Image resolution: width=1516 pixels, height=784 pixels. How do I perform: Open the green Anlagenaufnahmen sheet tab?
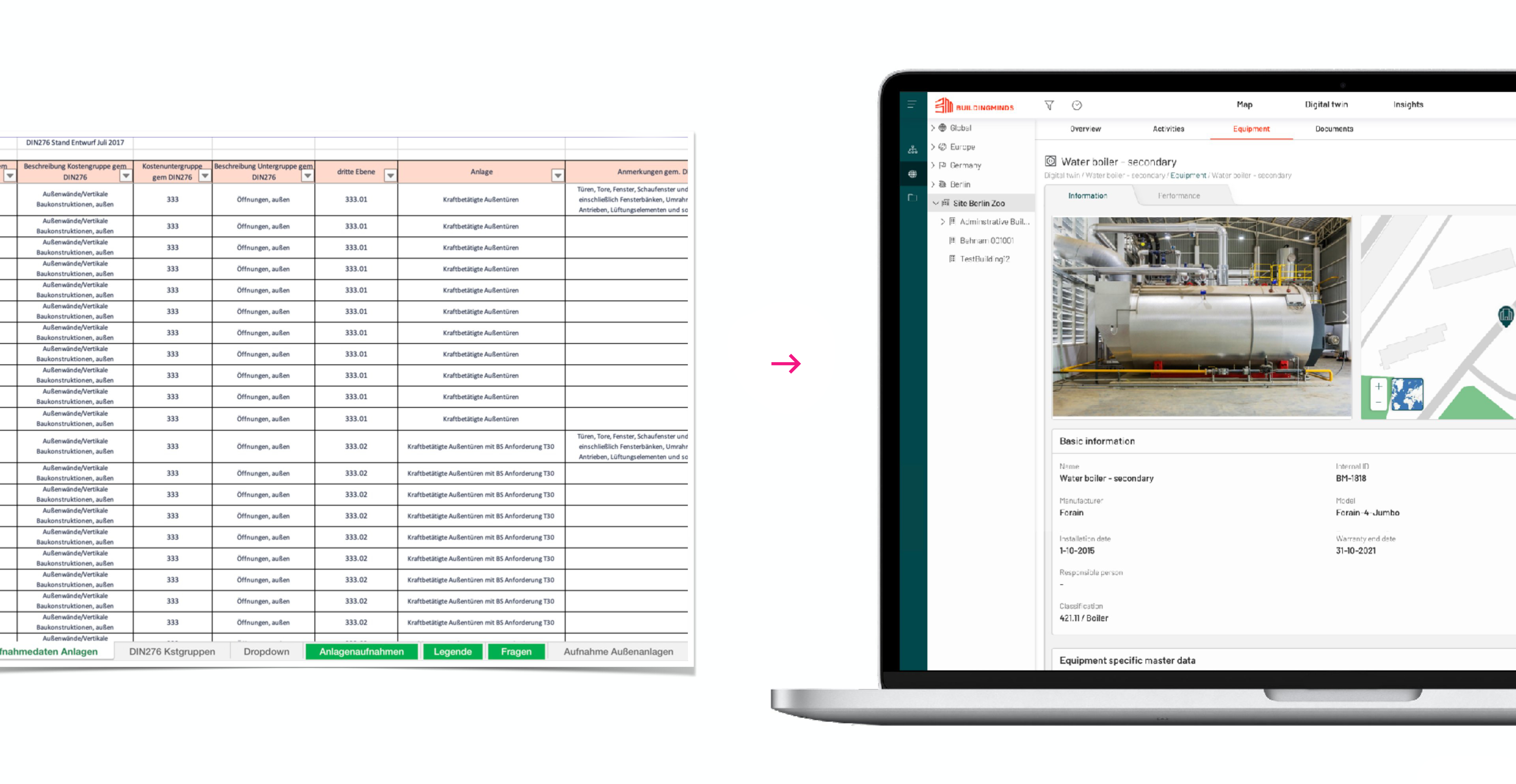361,651
